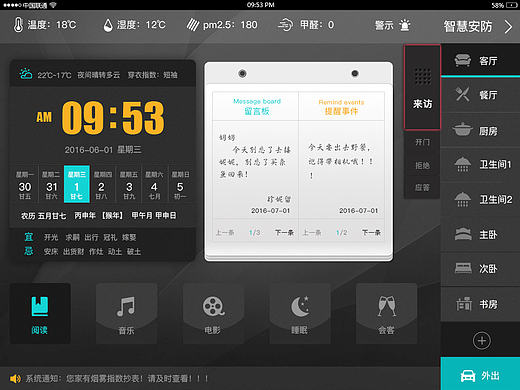Image resolution: width=520 pixels, height=390 pixels.
Task: Switch to 留言板 Message board tab
Action: (256, 106)
